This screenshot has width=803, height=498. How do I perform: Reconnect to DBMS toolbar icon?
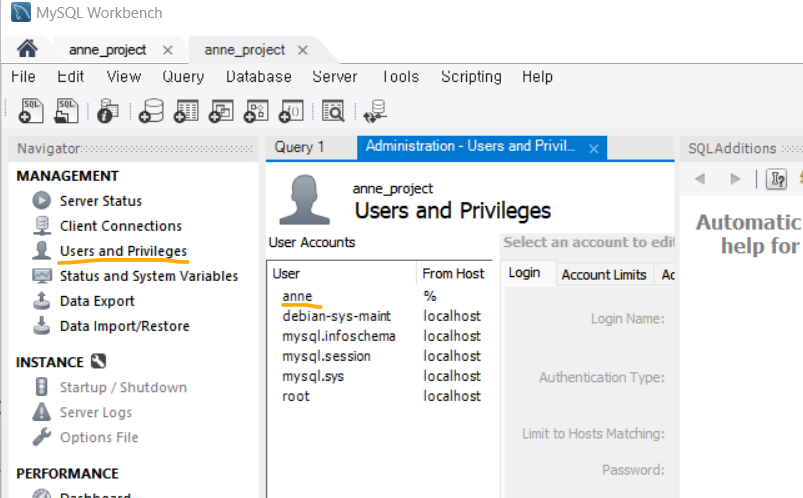(375, 111)
